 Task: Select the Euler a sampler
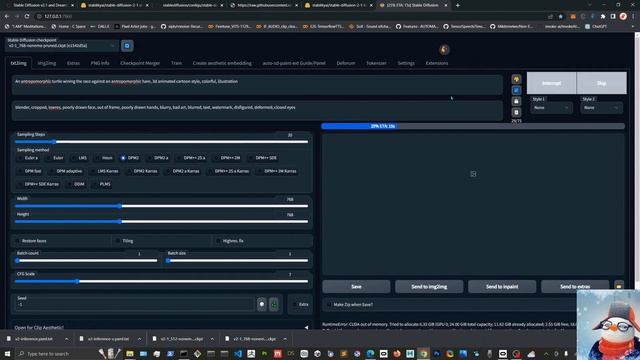[x=27, y=158]
